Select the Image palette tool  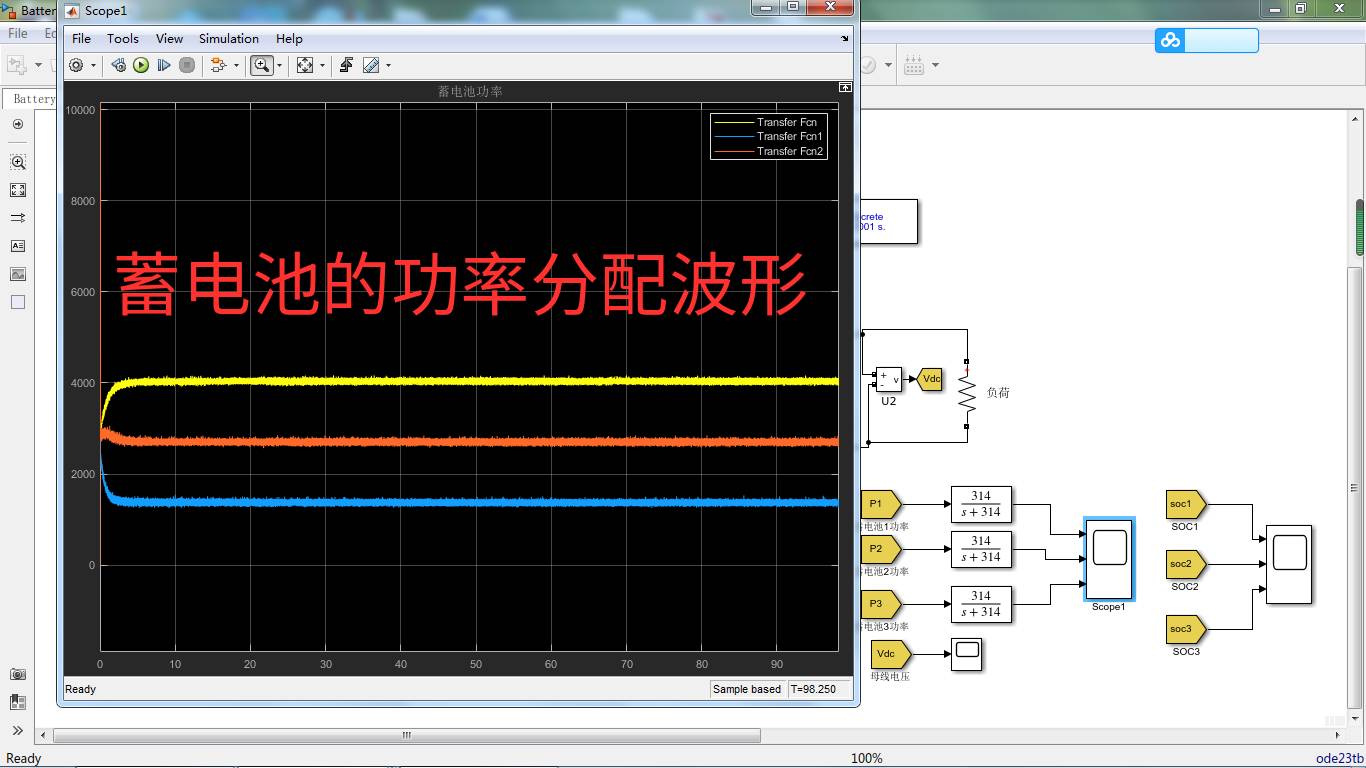click(18, 274)
